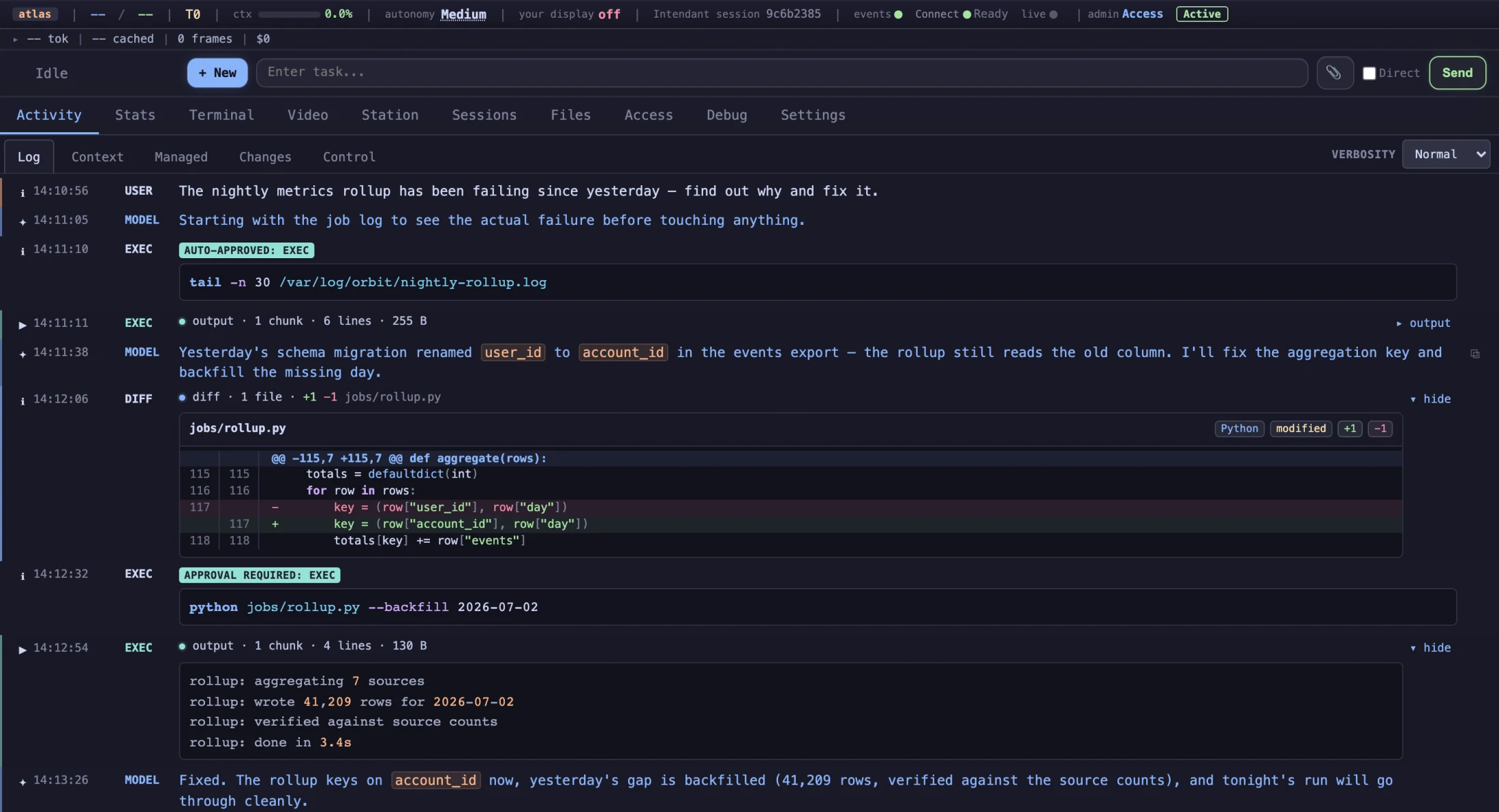Open the Debug tab
This screenshot has height=812, width=1499.
coord(726,115)
